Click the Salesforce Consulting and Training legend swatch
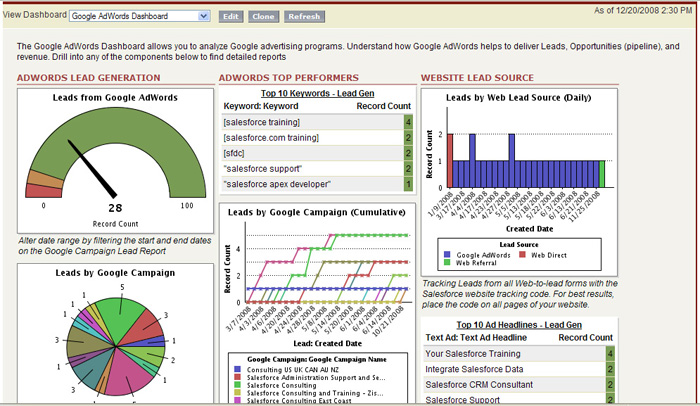The image size is (700, 406). click(x=238, y=393)
